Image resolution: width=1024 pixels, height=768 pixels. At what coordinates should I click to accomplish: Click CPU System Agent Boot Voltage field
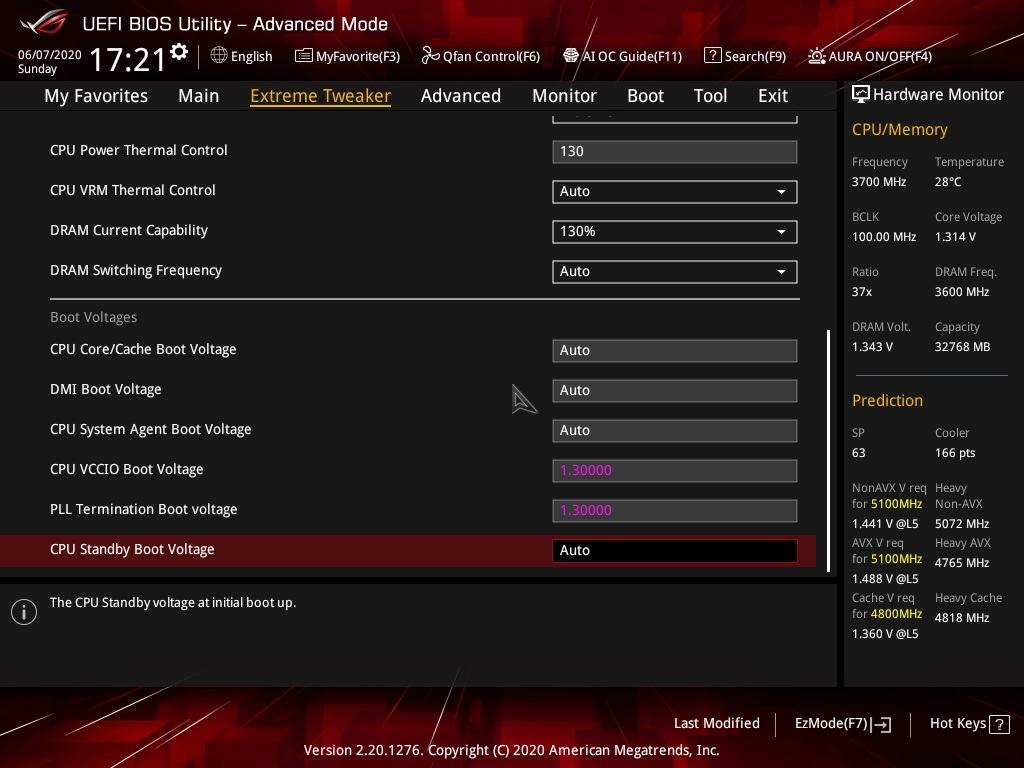click(x=675, y=430)
